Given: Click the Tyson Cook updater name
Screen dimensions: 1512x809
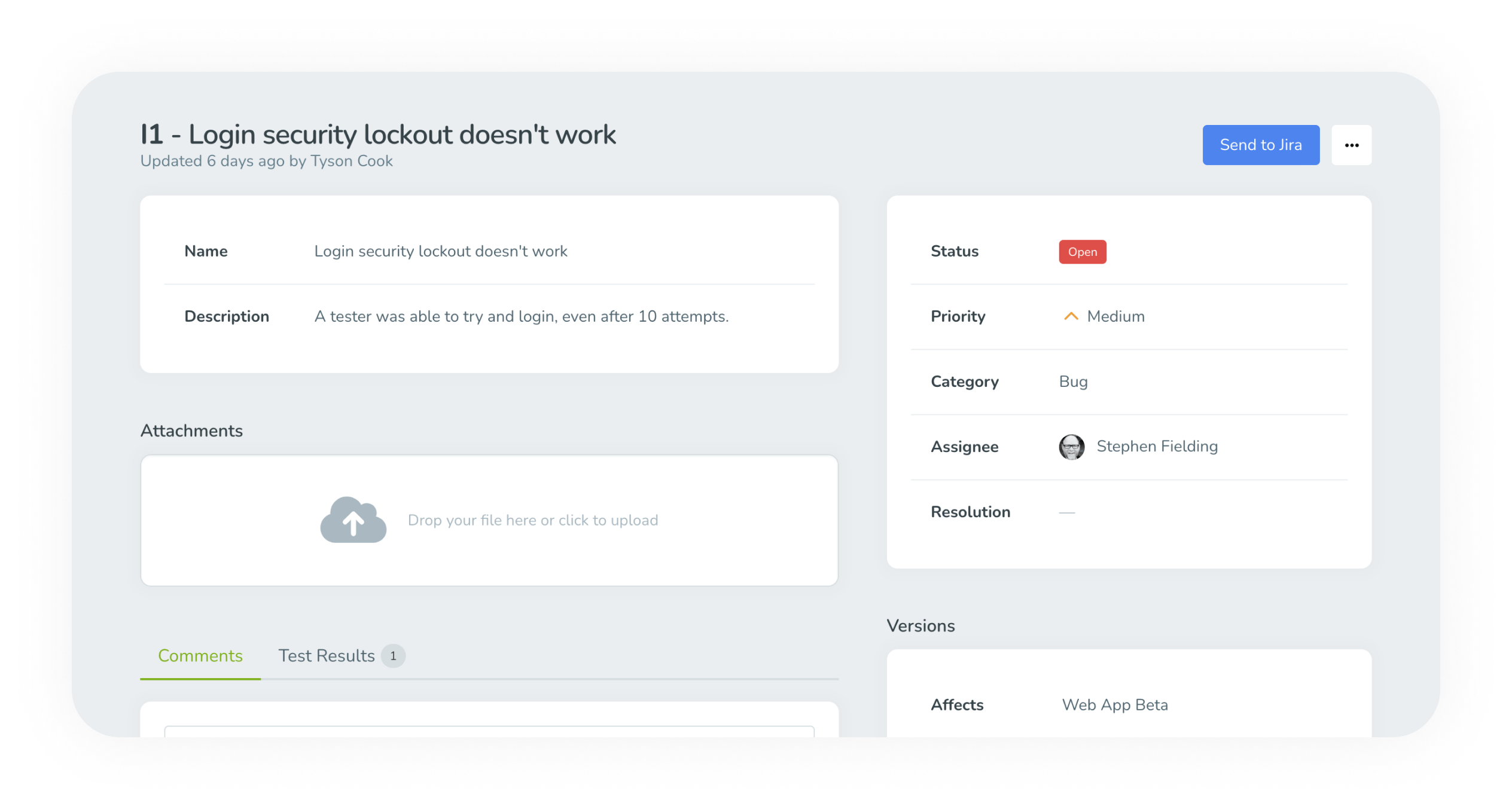Looking at the screenshot, I should coord(351,160).
